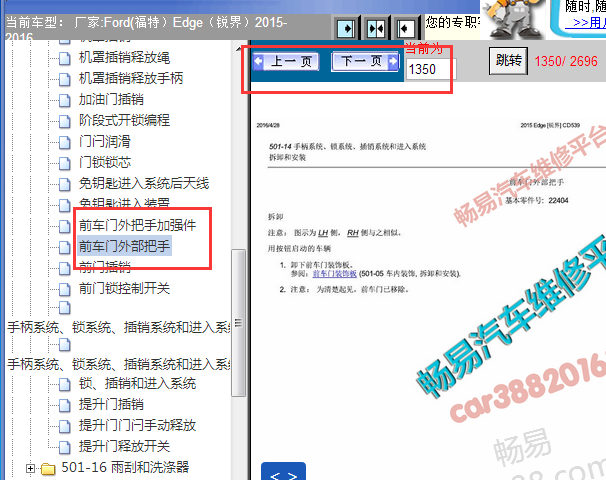
Task: Select 加油门插销 tree item
Action: click(x=111, y=100)
